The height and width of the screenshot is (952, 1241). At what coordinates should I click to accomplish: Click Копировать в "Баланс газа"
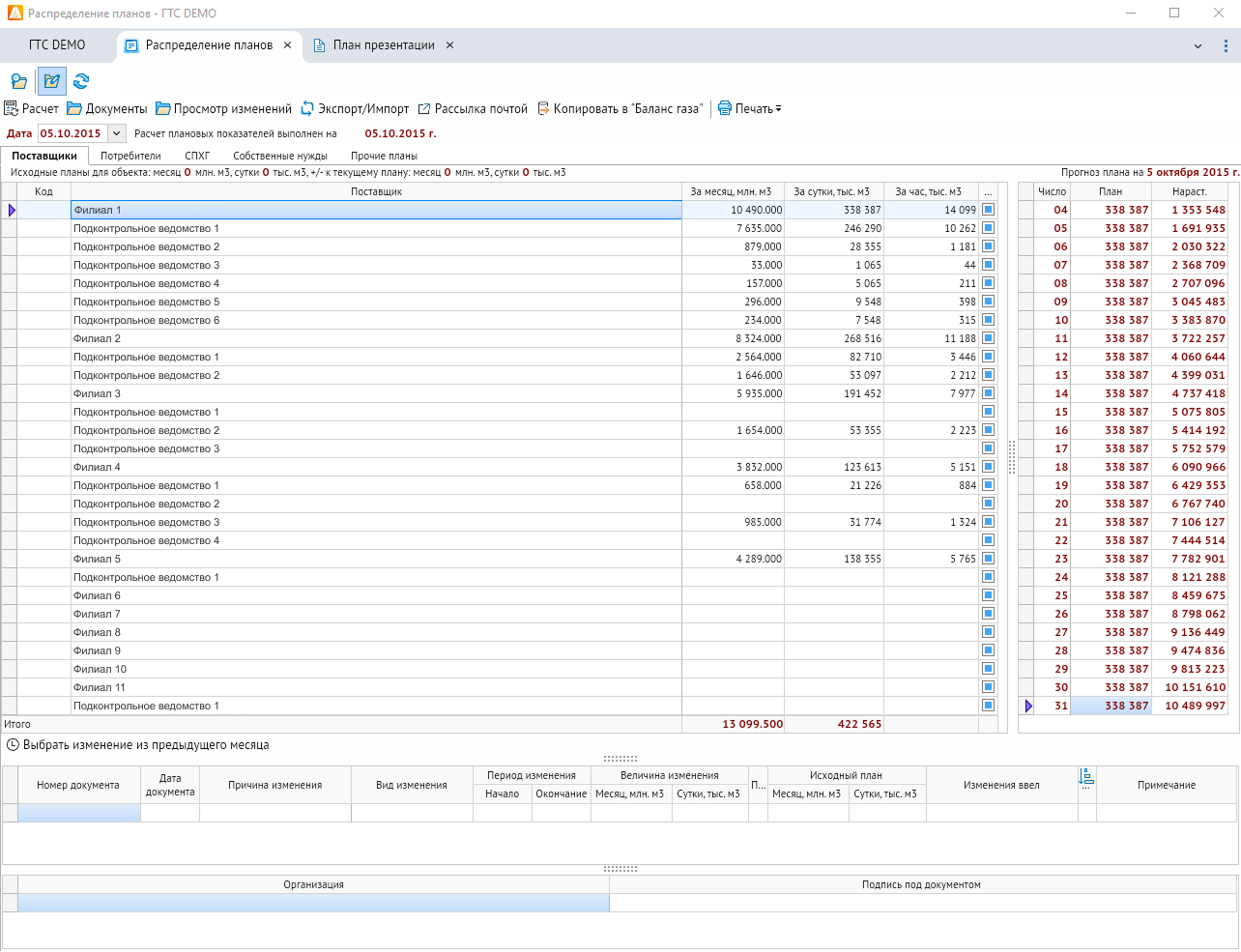[620, 108]
